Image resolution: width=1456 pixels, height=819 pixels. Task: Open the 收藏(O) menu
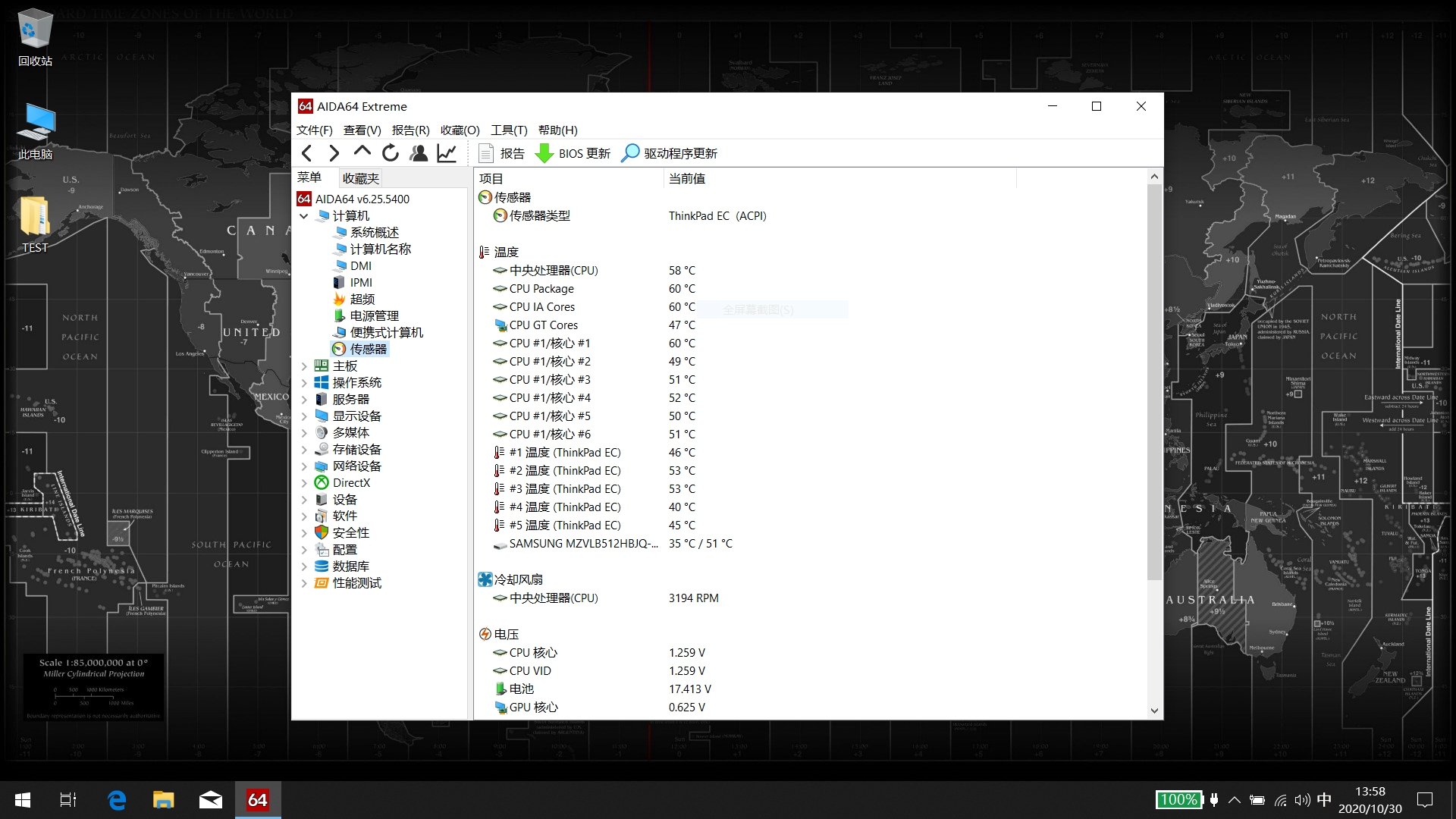tap(460, 130)
